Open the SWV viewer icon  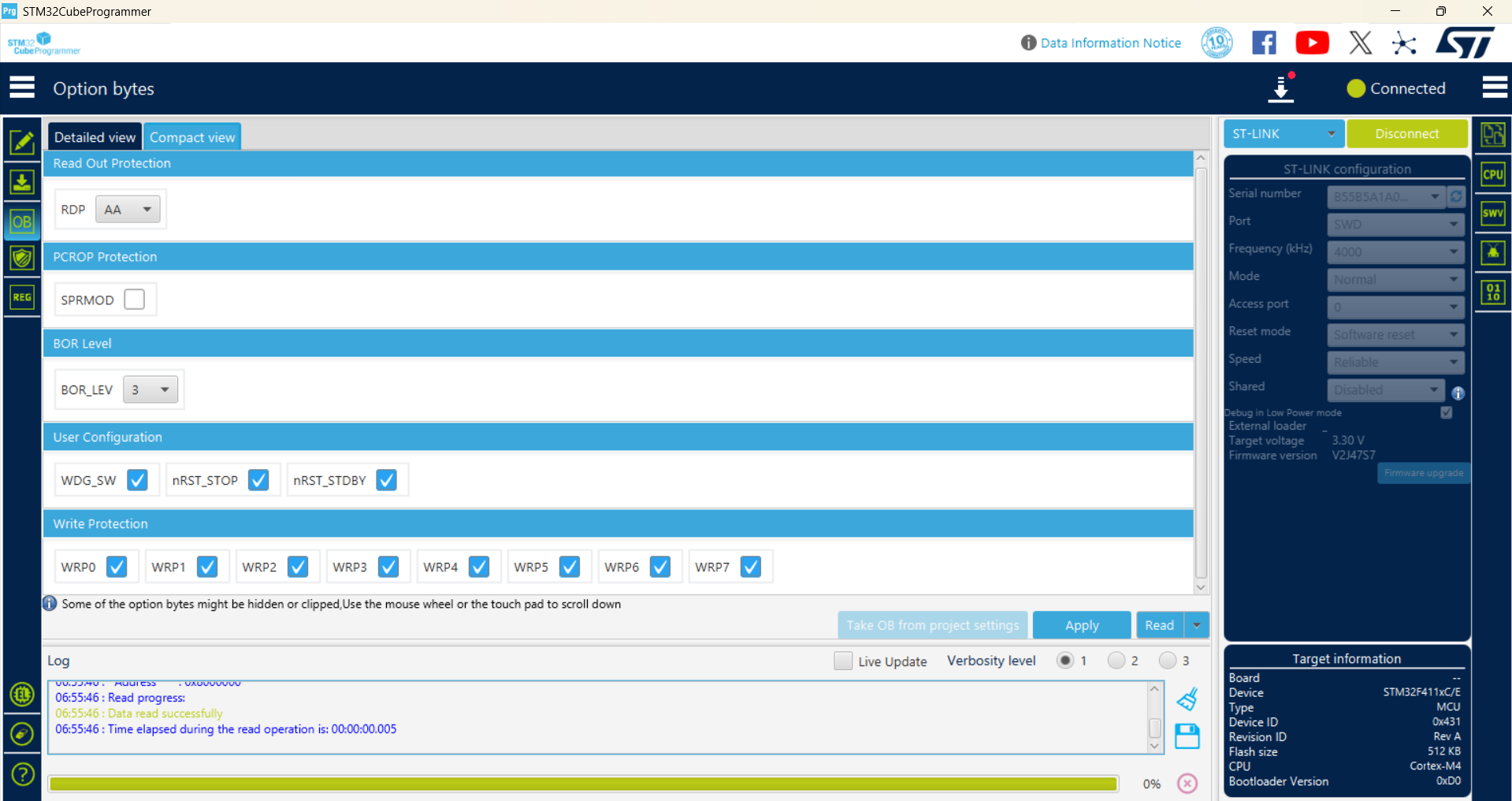pos(1492,214)
